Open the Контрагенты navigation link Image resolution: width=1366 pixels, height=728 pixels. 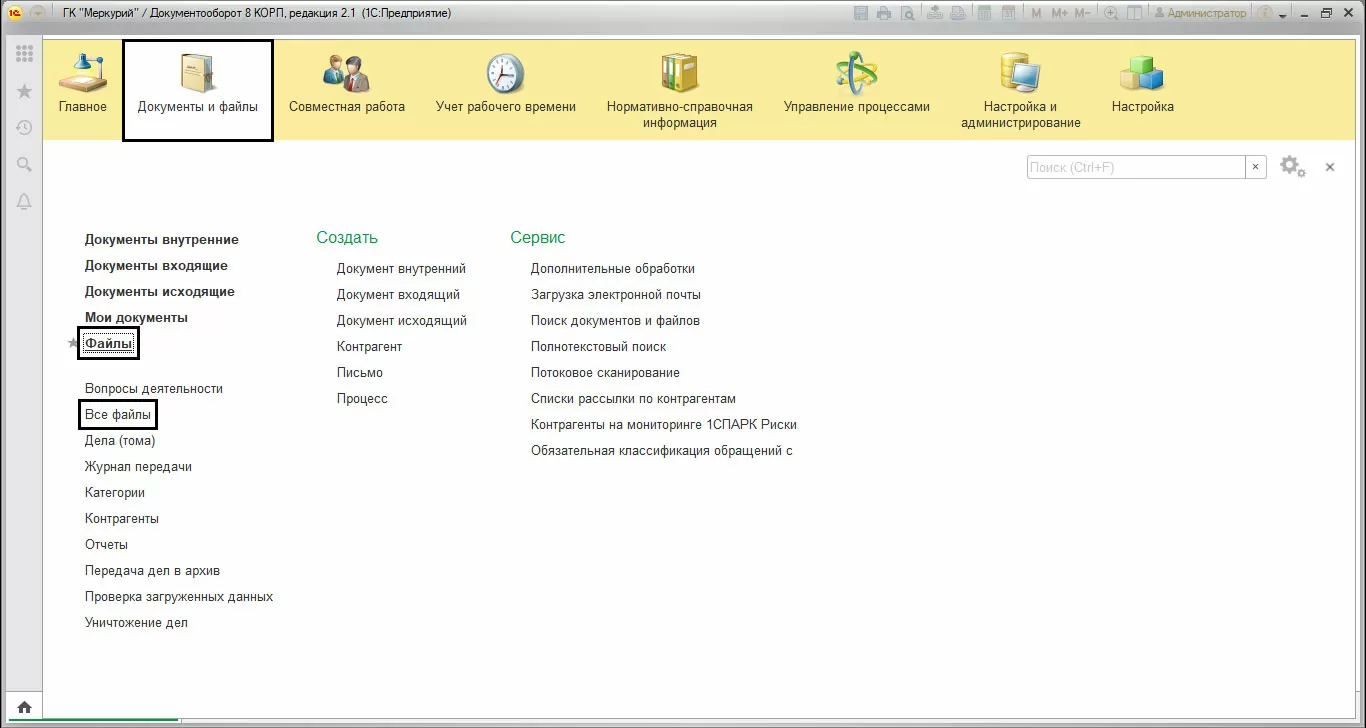click(x=122, y=518)
